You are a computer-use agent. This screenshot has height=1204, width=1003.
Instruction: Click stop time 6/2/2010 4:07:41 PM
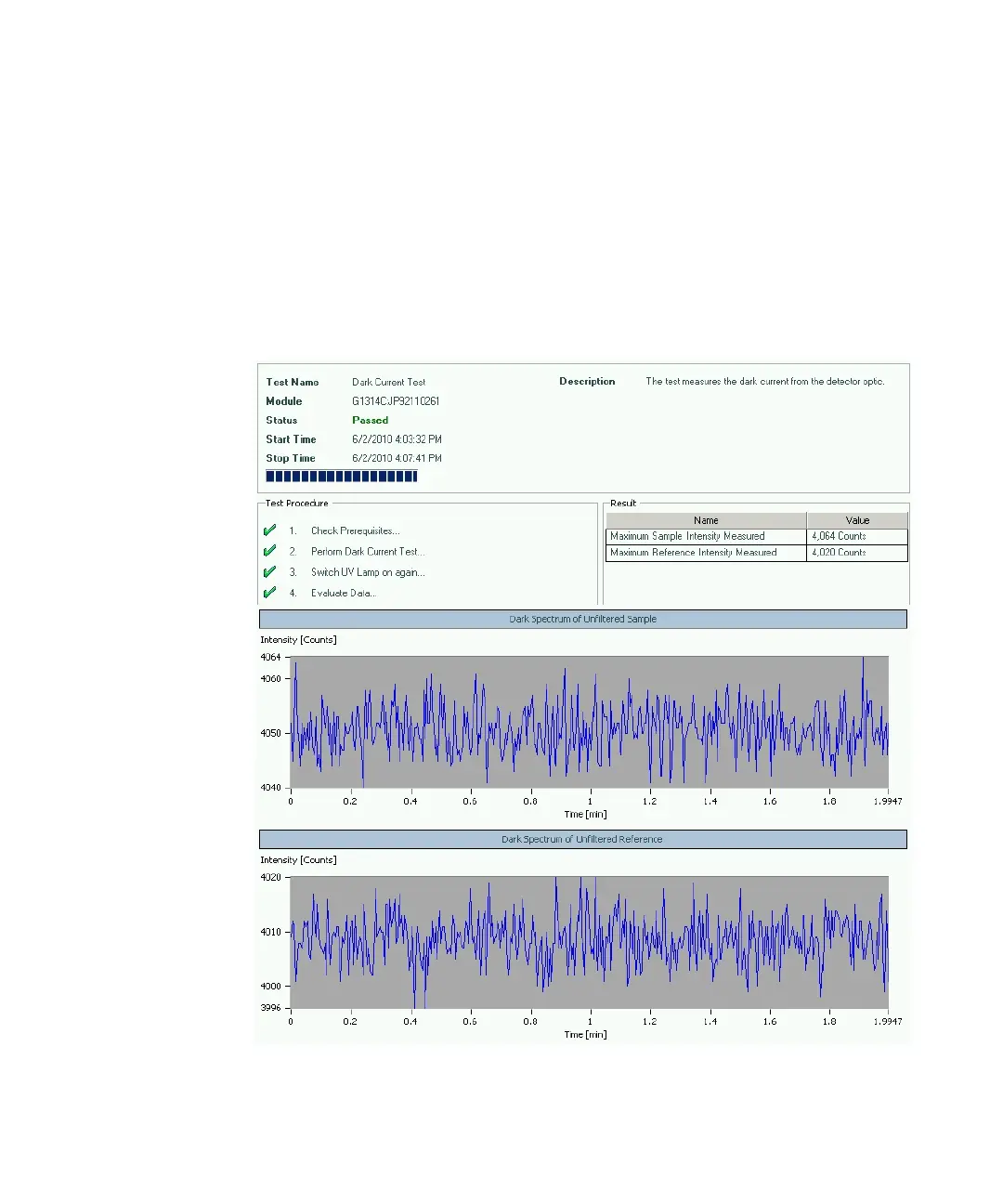tap(397, 458)
